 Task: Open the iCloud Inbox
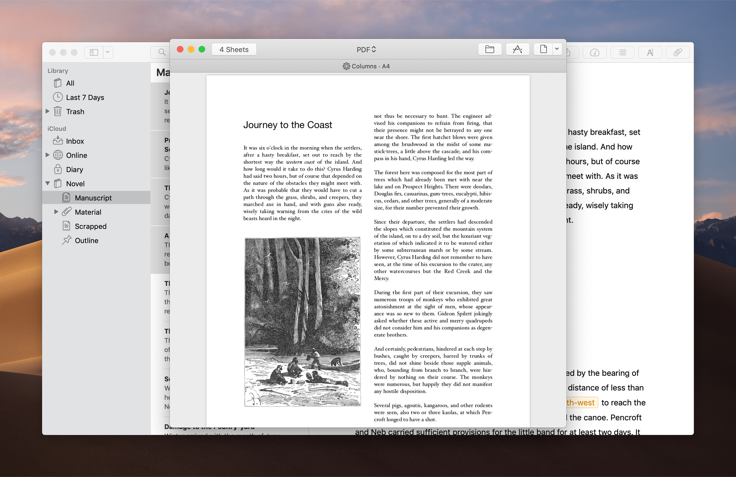coord(96,141)
